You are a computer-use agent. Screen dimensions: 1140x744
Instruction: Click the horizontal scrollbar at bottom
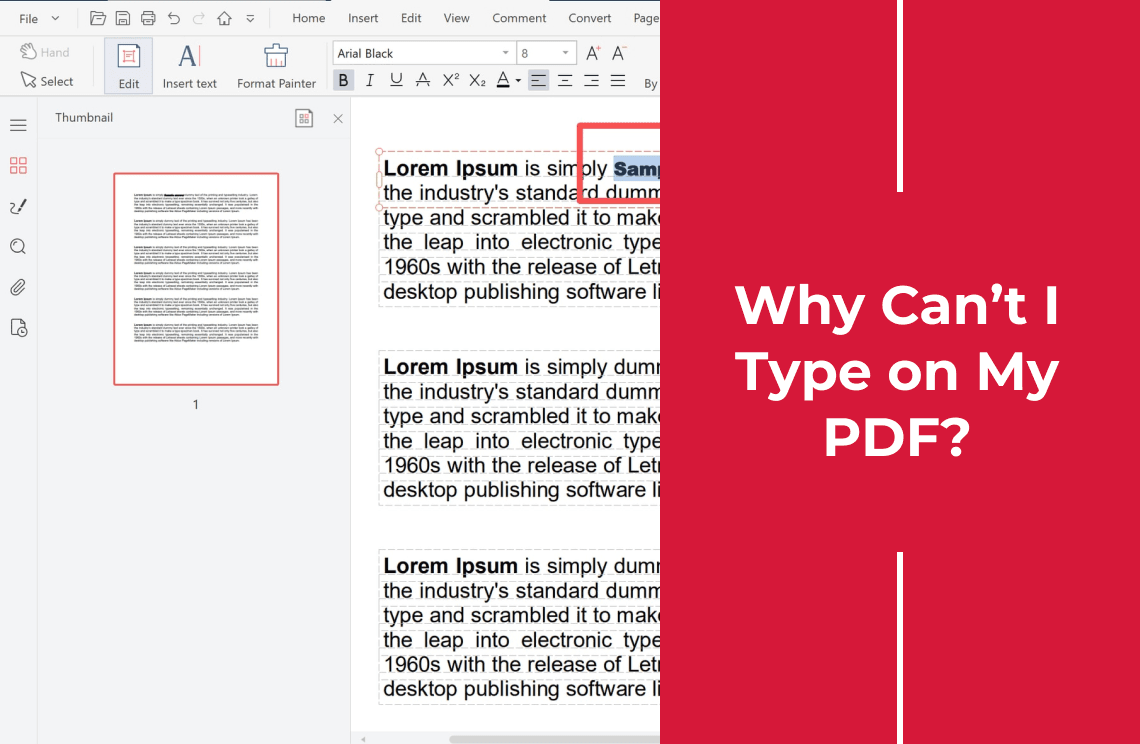pos(554,739)
